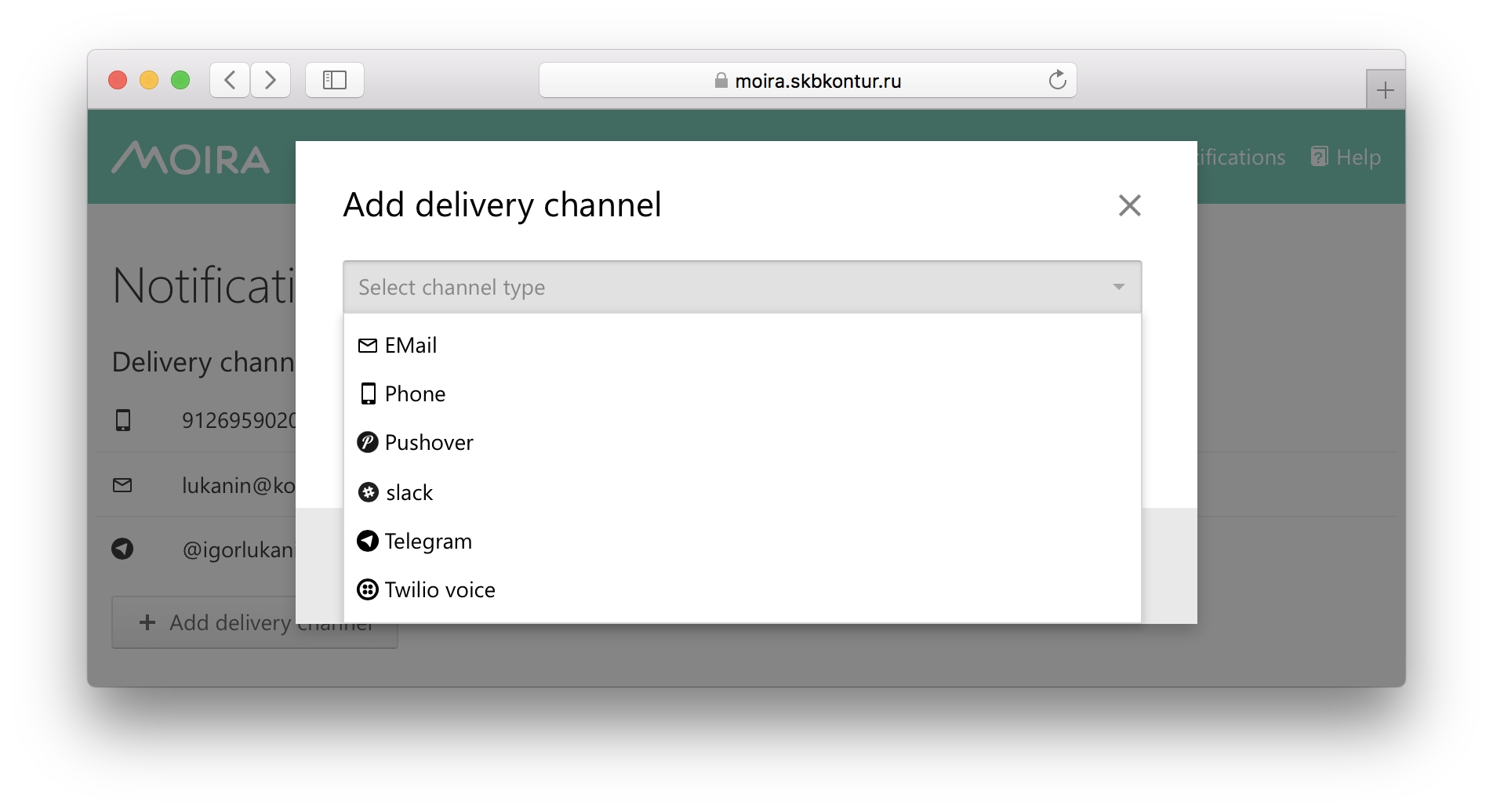Open a new tab with plus button
The image size is (1493, 812).
(x=1385, y=90)
